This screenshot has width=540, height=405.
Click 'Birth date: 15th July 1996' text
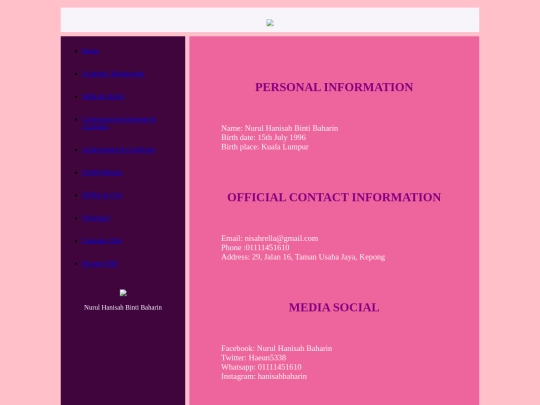263,137
